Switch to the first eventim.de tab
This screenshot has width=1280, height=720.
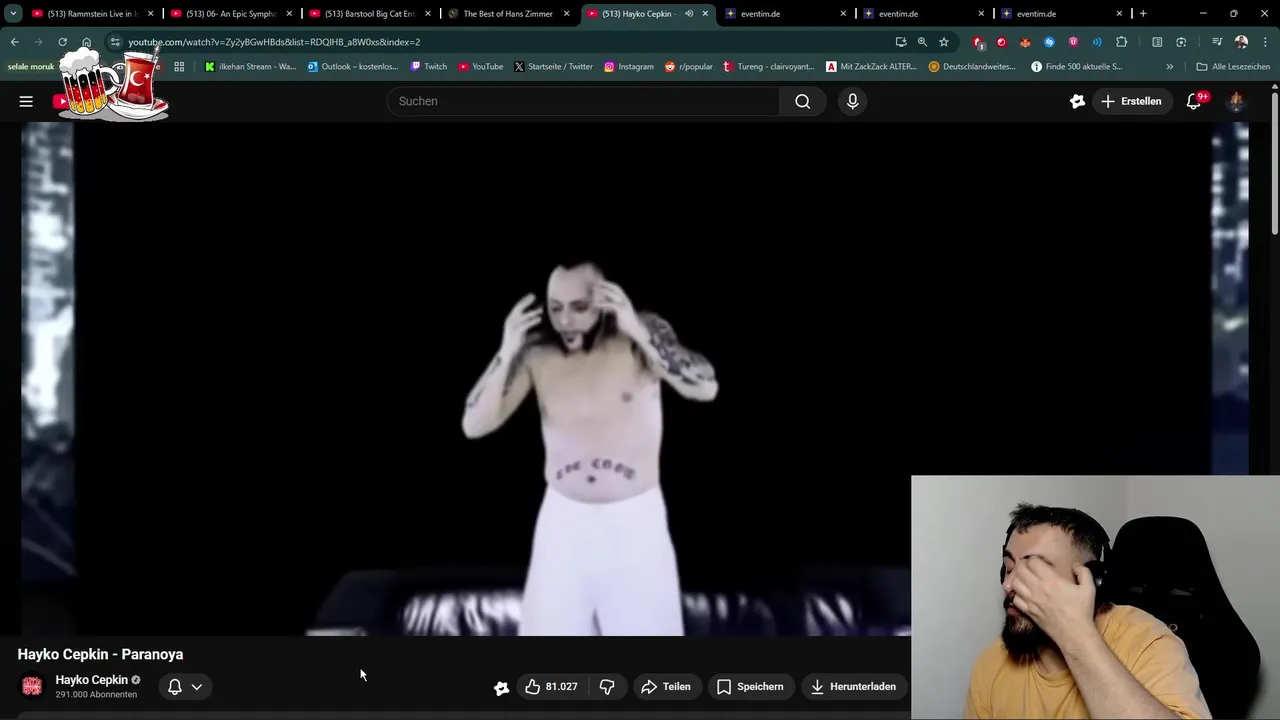pyautogui.click(x=784, y=14)
